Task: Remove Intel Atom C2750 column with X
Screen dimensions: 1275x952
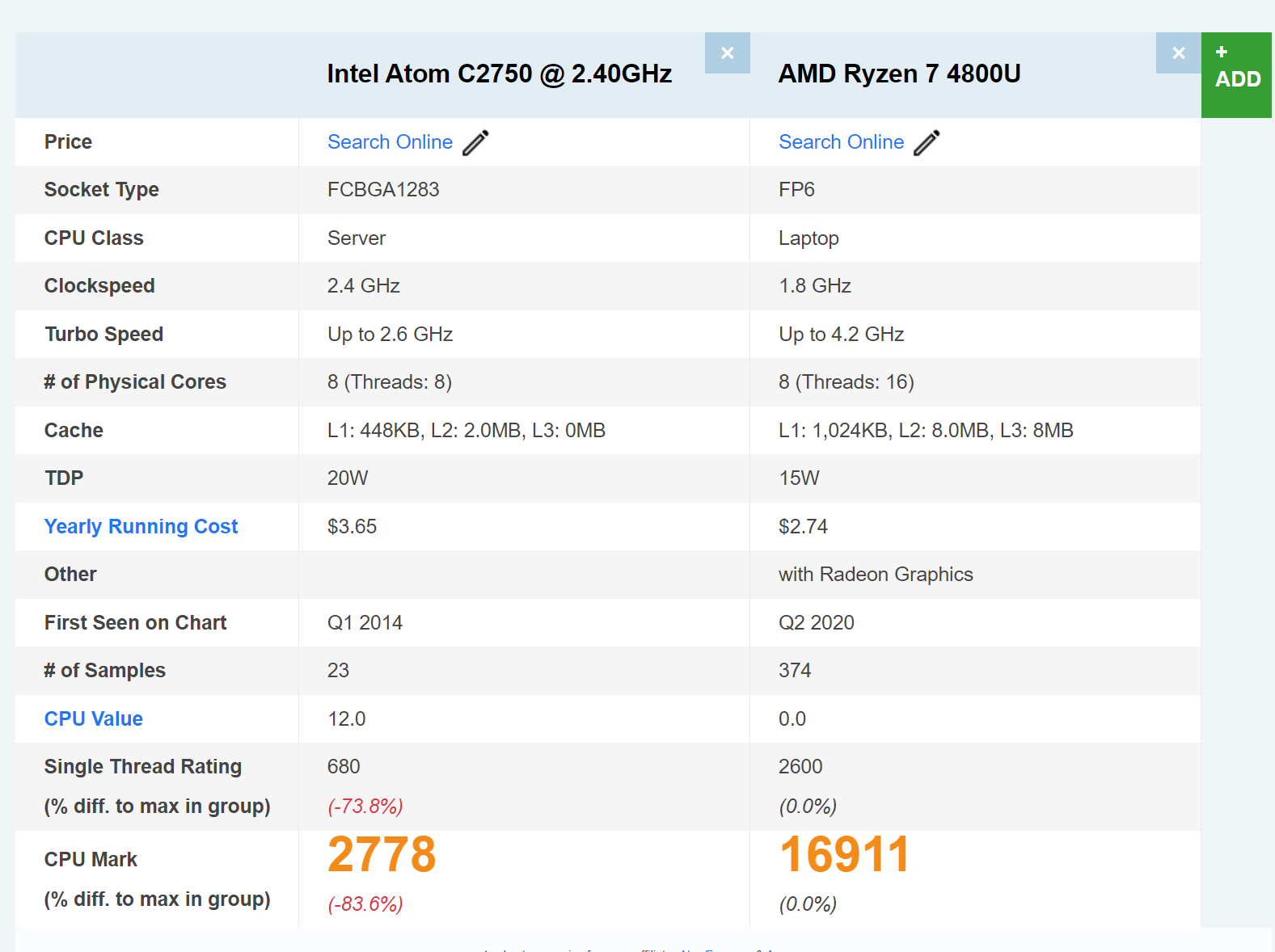Action: 727,53
